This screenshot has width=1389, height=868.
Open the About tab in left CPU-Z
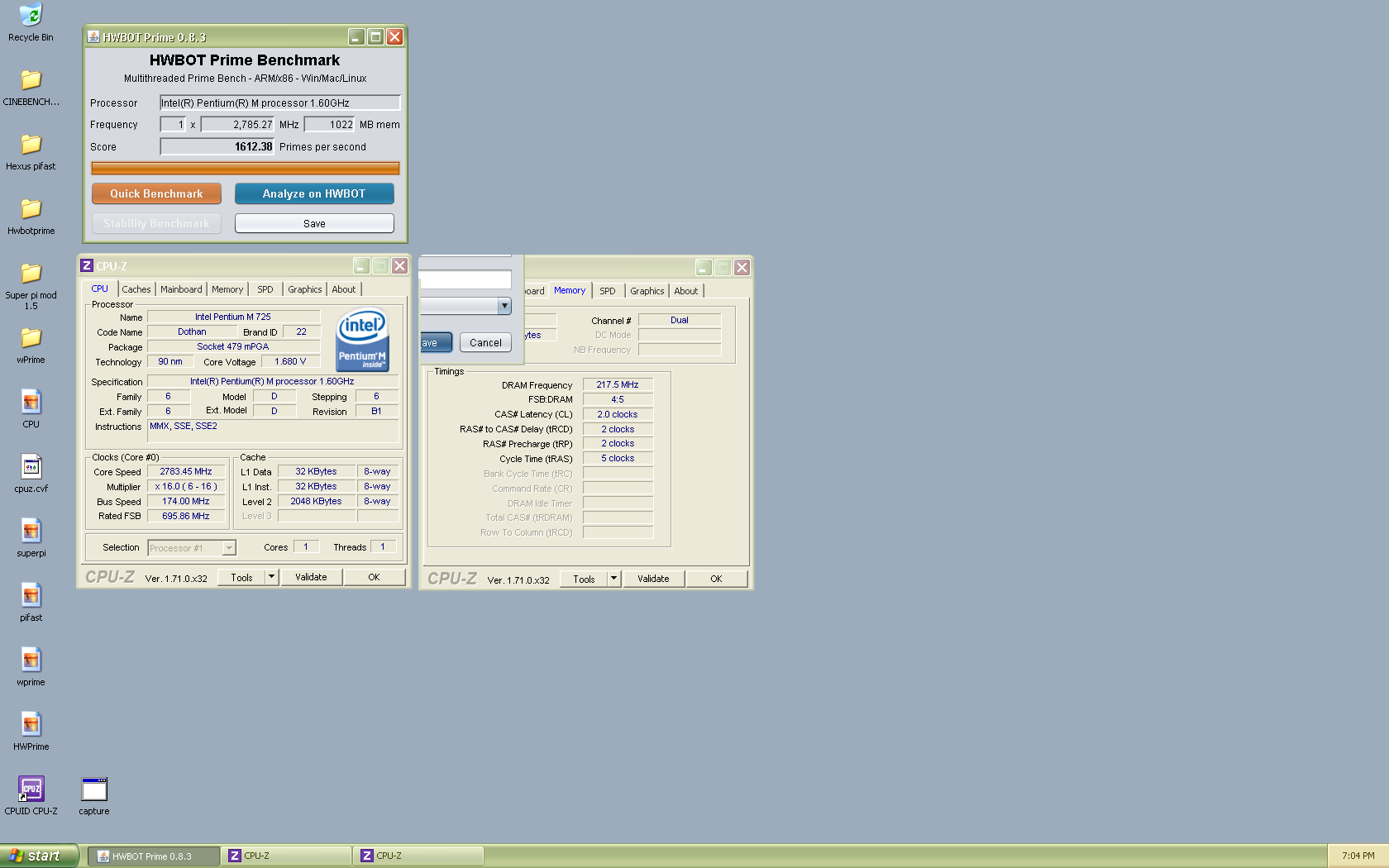coord(344,289)
